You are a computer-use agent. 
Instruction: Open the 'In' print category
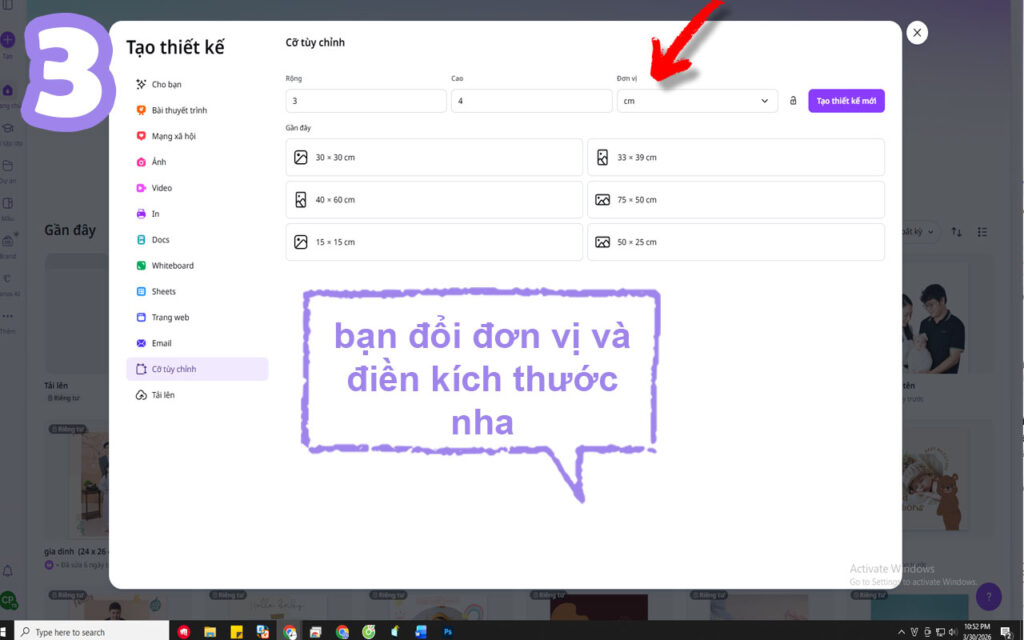(197, 214)
